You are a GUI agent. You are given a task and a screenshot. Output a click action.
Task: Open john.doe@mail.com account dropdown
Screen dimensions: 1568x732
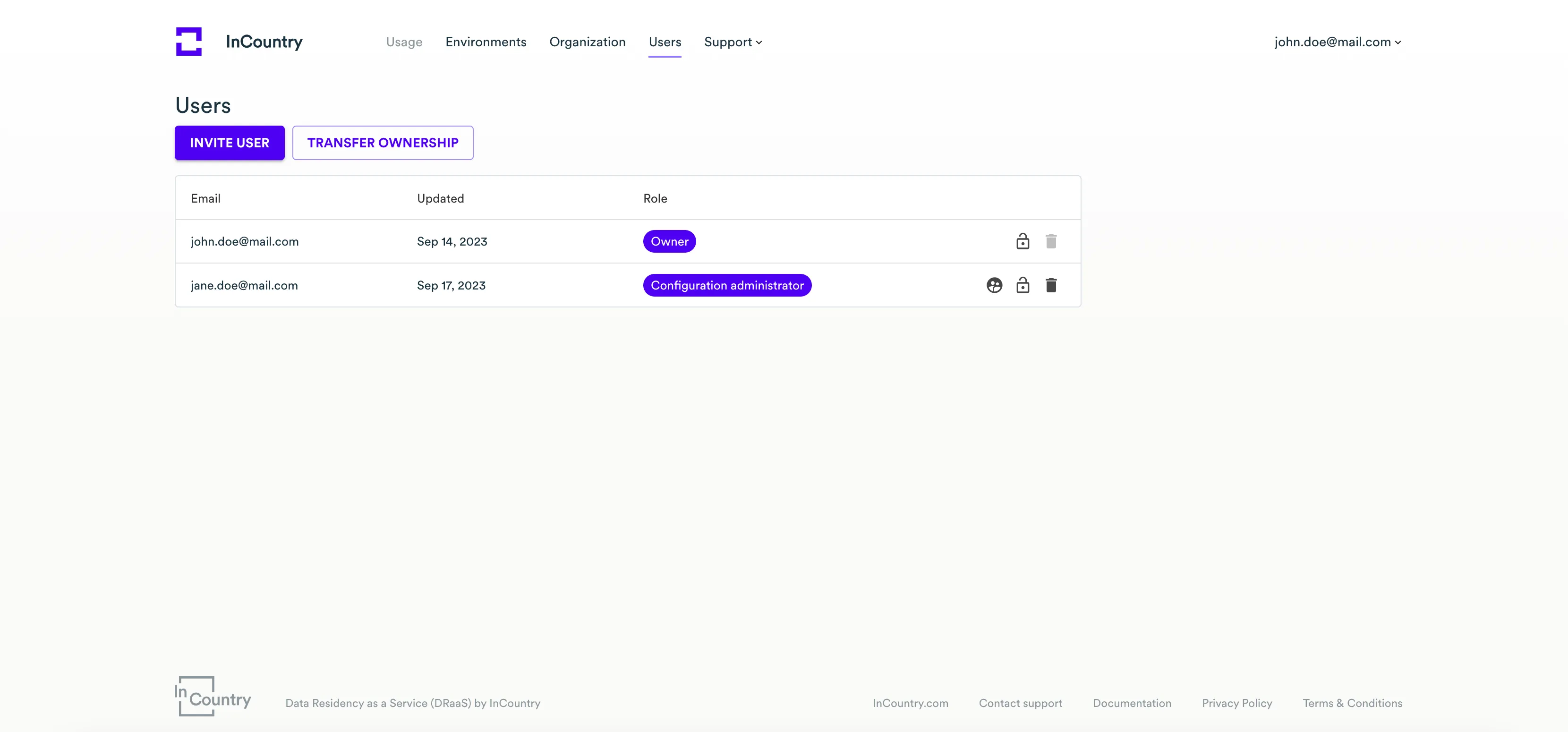tap(1338, 42)
